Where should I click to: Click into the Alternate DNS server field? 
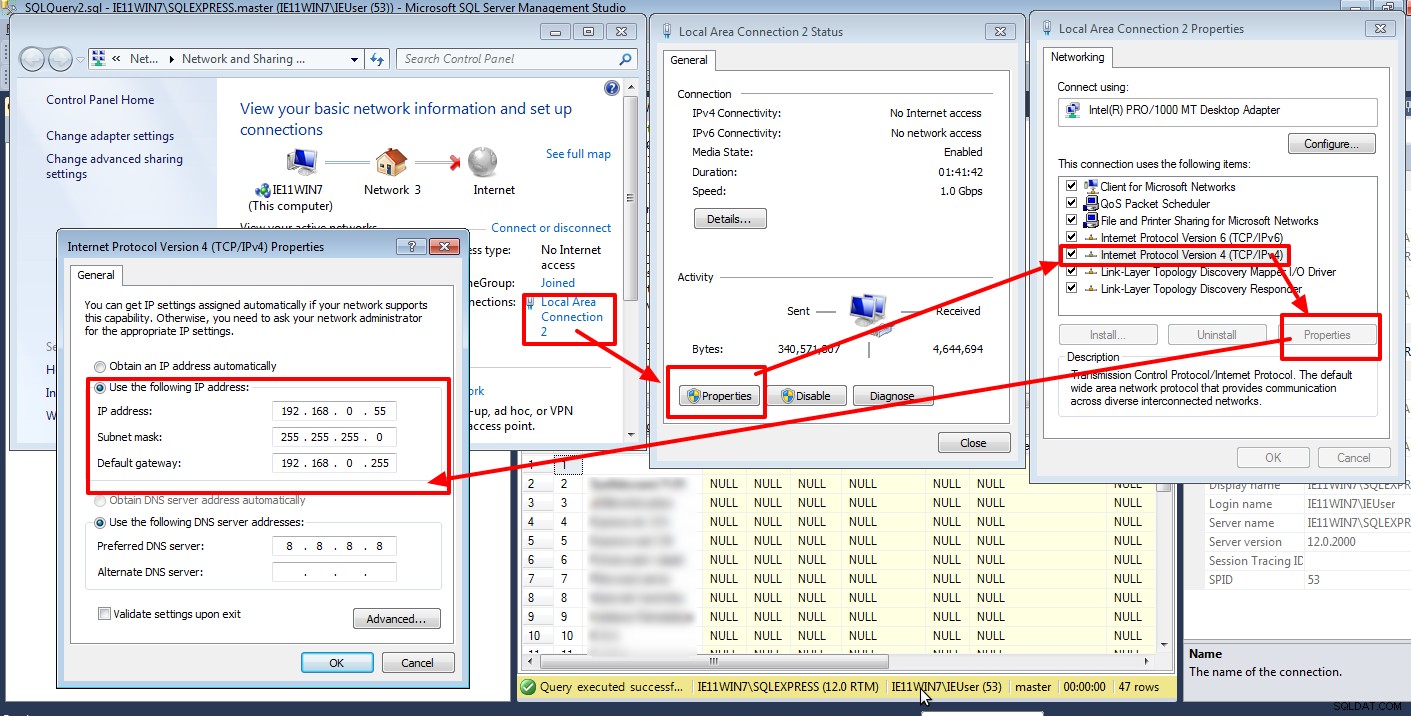334,572
